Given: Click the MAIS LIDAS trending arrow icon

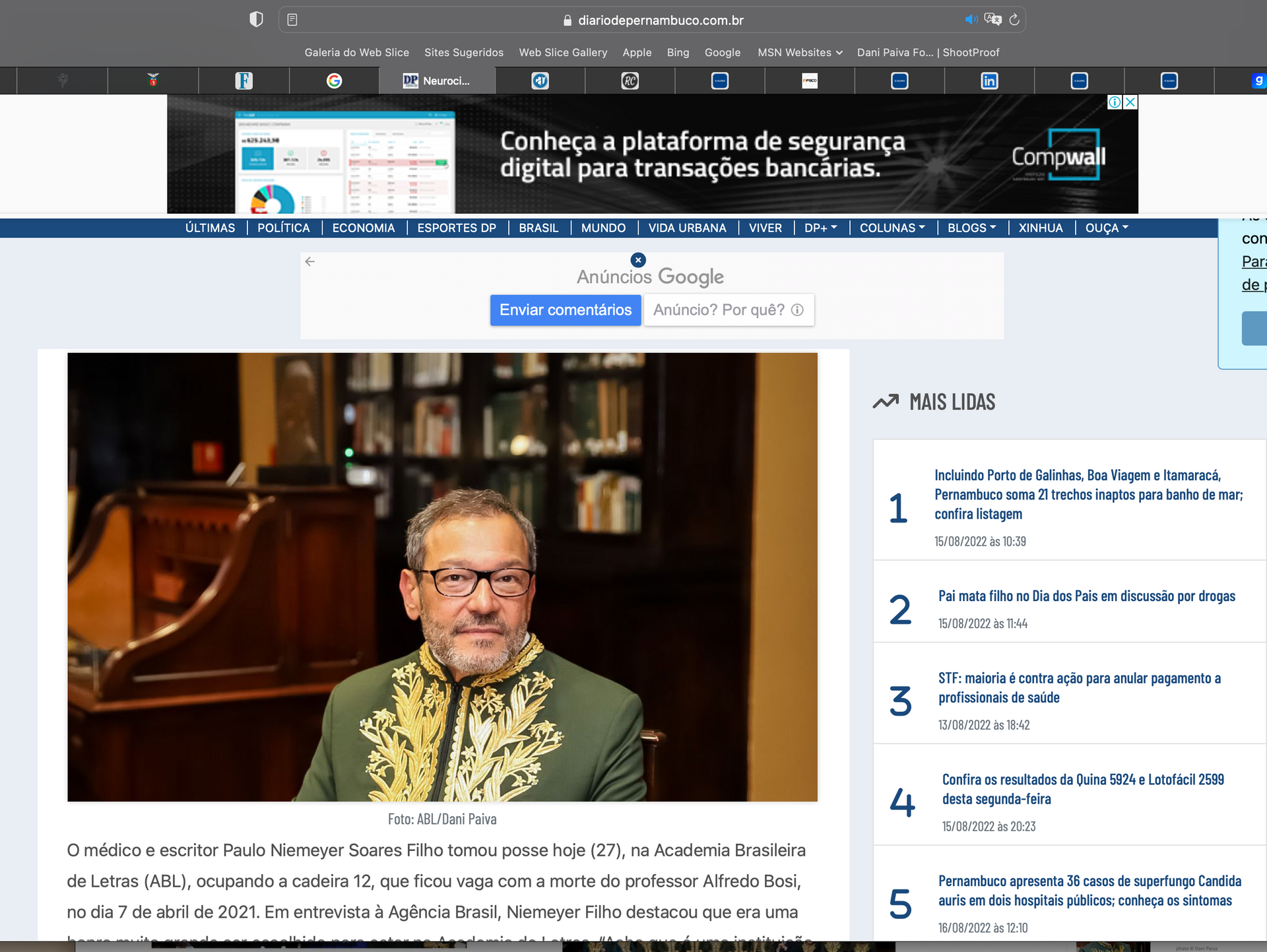Looking at the screenshot, I should pyautogui.click(x=885, y=401).
